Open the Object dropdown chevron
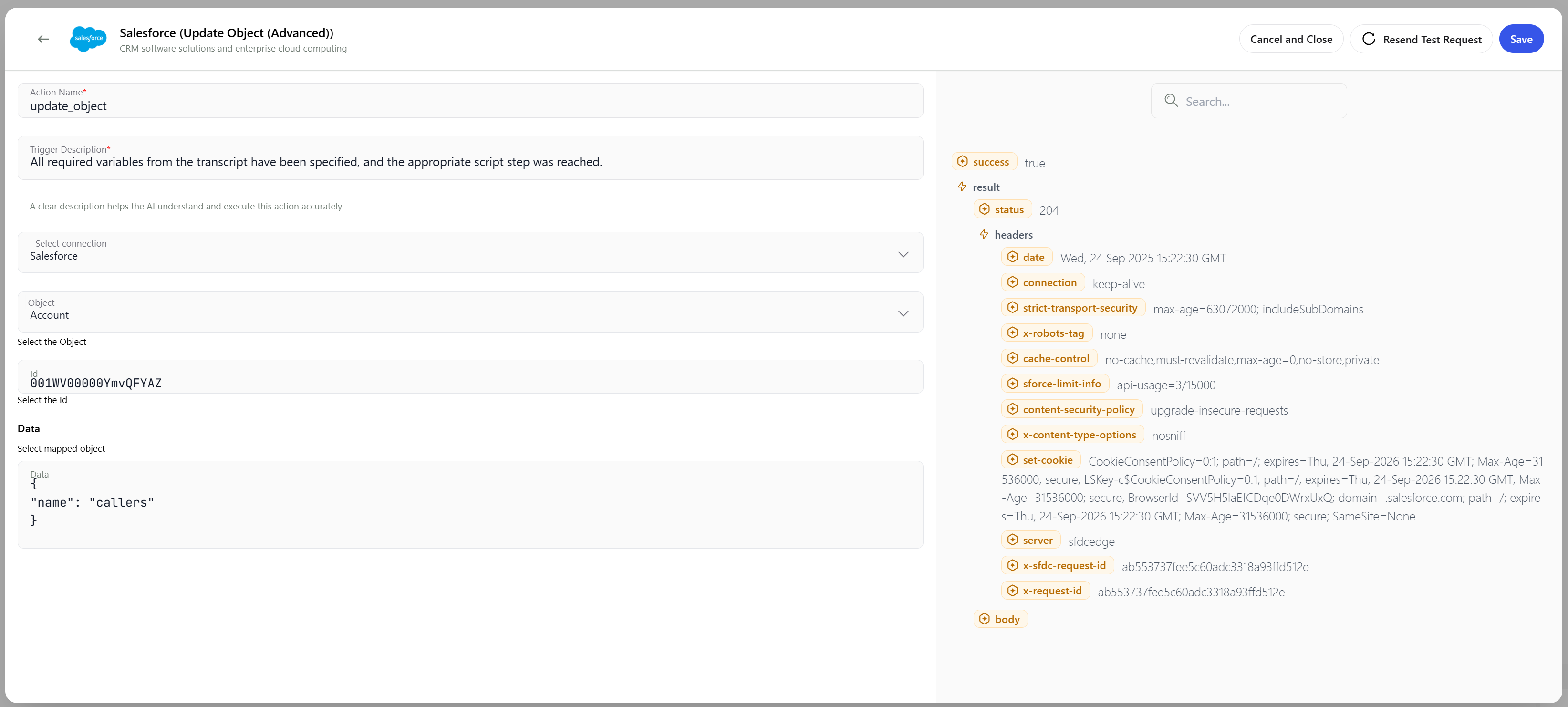 pos(903,313)
